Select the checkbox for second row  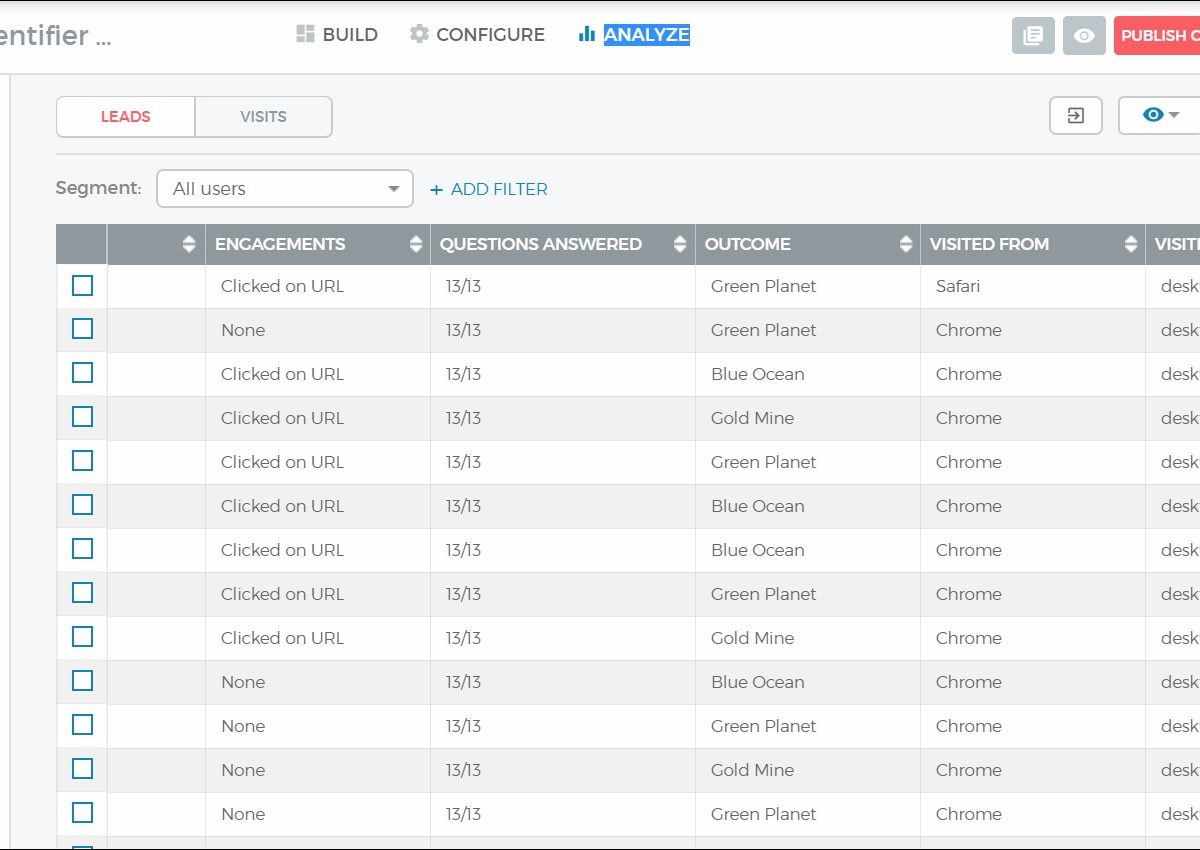coord(82,329)
